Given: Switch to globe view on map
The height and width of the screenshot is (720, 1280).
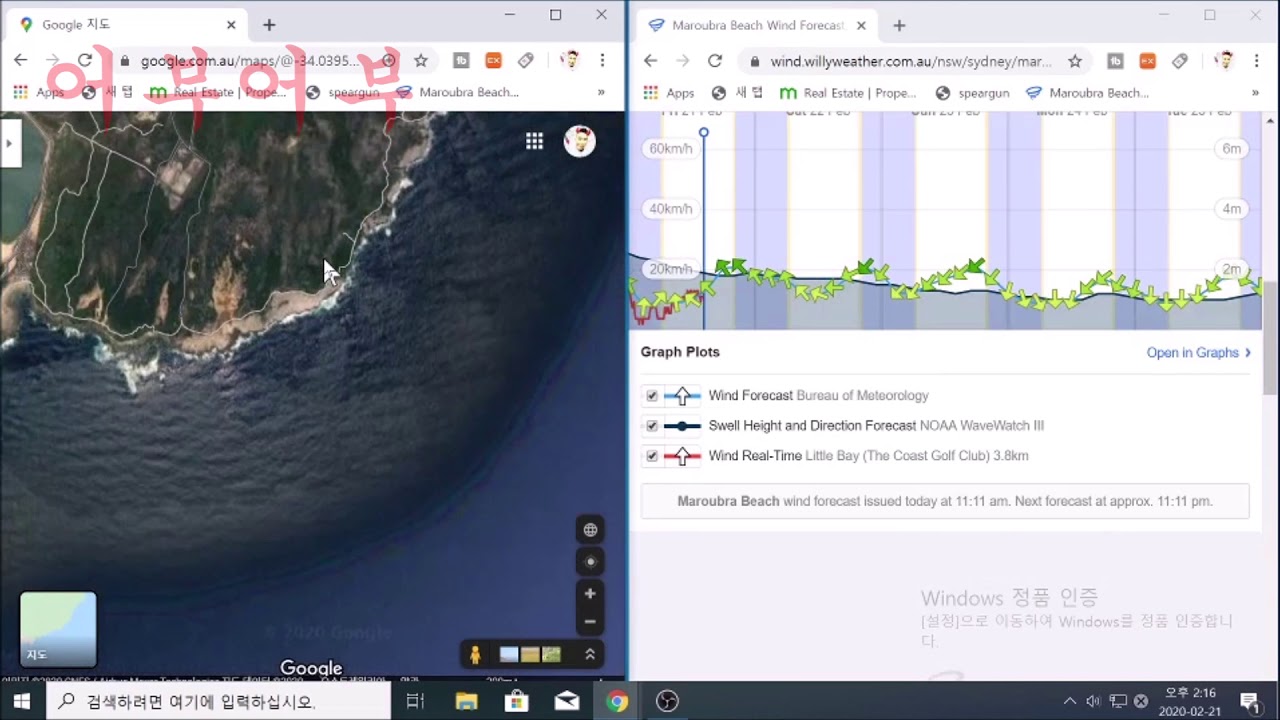Looking at the screenshot, I should [x=590, y=530].
